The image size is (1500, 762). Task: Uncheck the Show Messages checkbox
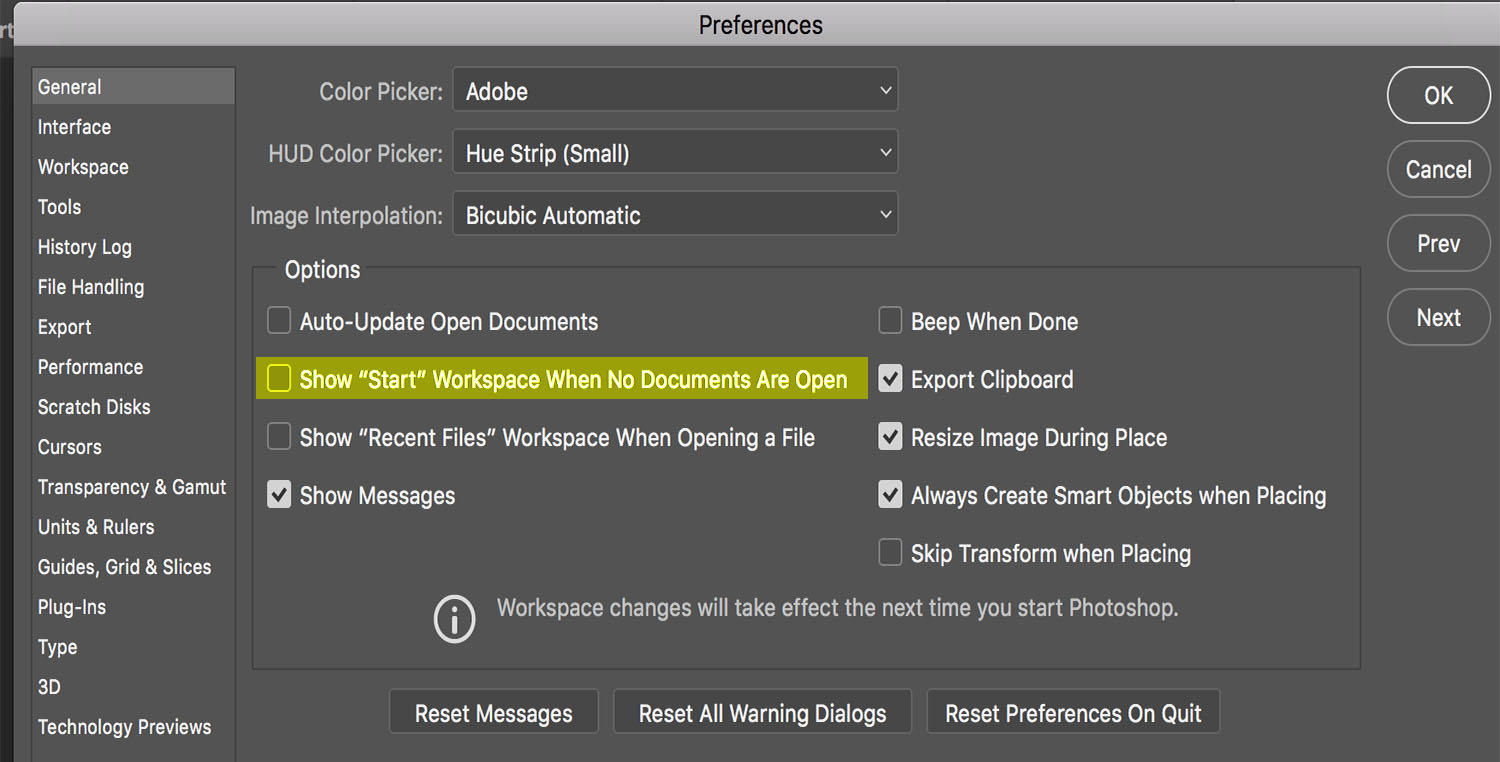click(279, 495)
